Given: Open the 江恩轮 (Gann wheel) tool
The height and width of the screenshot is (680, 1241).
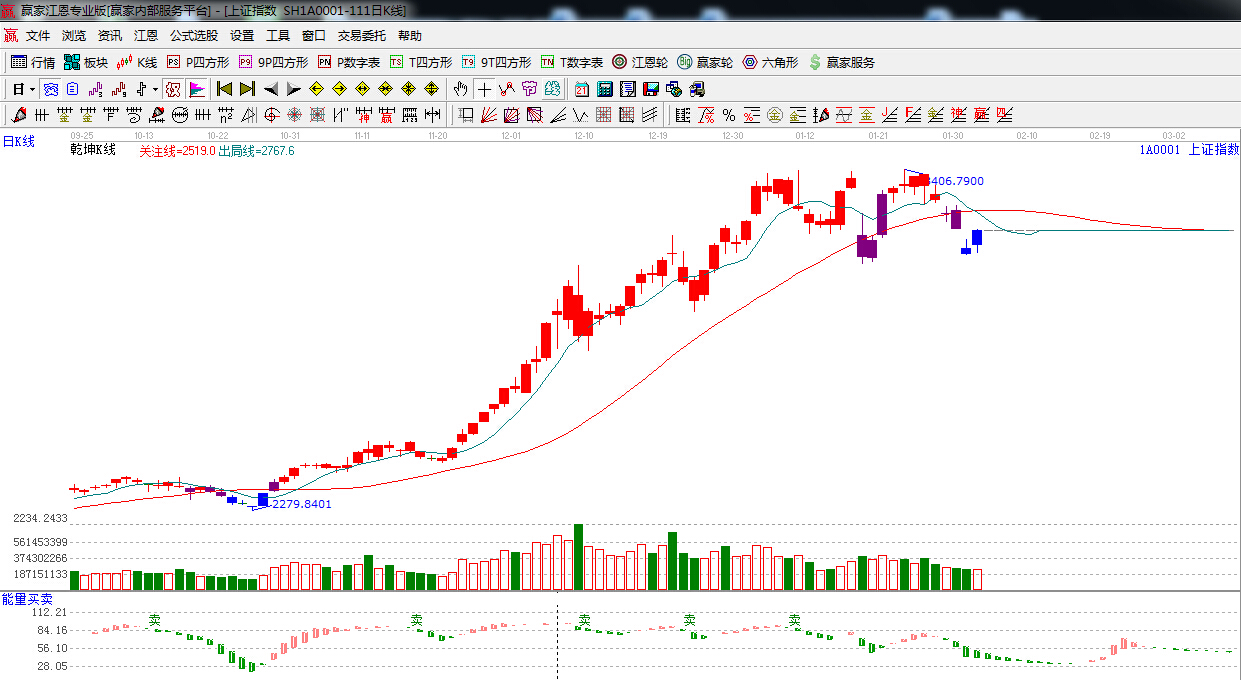Looking at the screenshot, I should [x=640, y=62].
